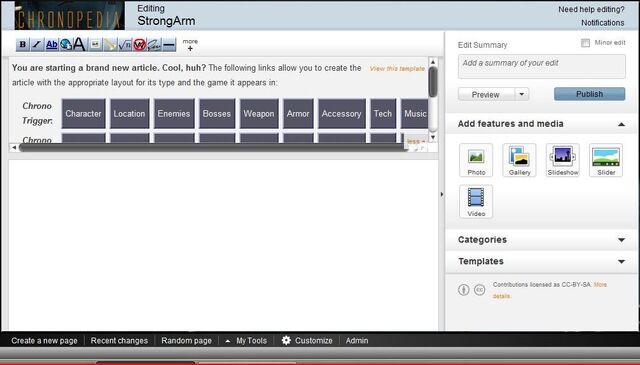Click Create a new page
The image size is (640, 365).
[x=44, y=341]
